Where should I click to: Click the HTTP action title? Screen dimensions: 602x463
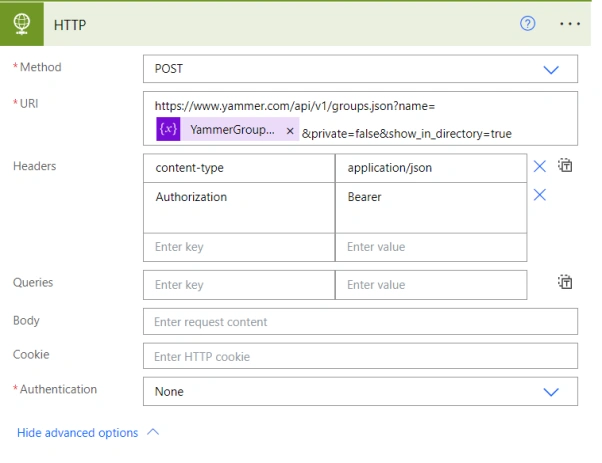(70, 25)
